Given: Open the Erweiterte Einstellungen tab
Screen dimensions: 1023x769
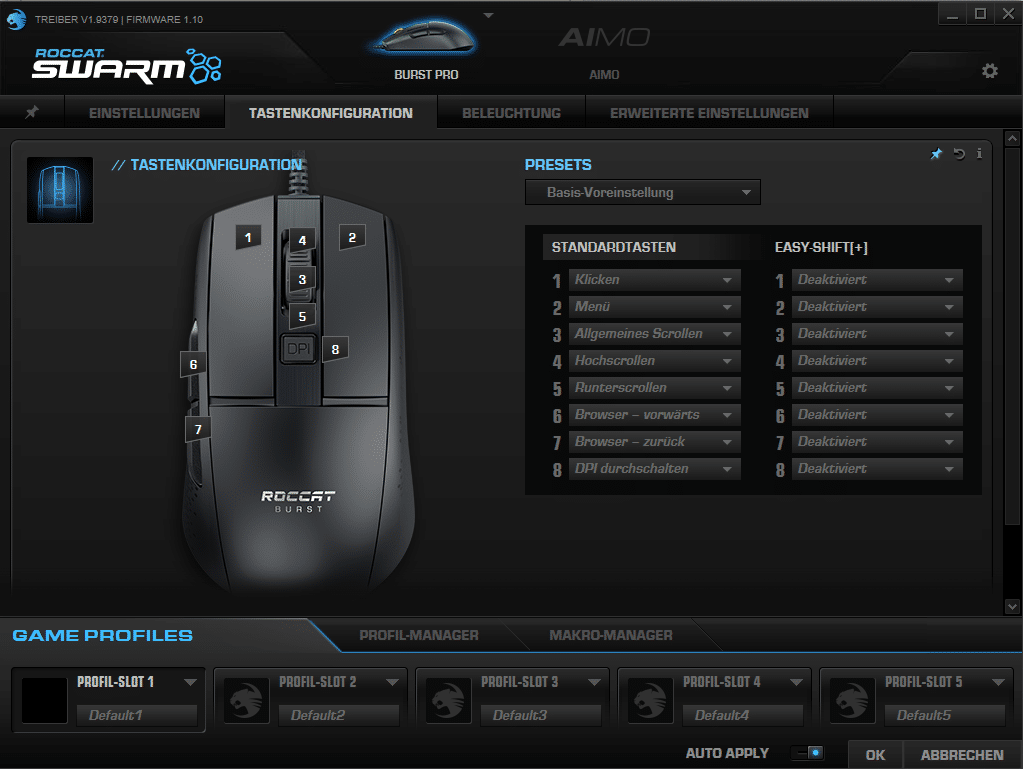Looking at the screenshot, I should click(709, 113).
